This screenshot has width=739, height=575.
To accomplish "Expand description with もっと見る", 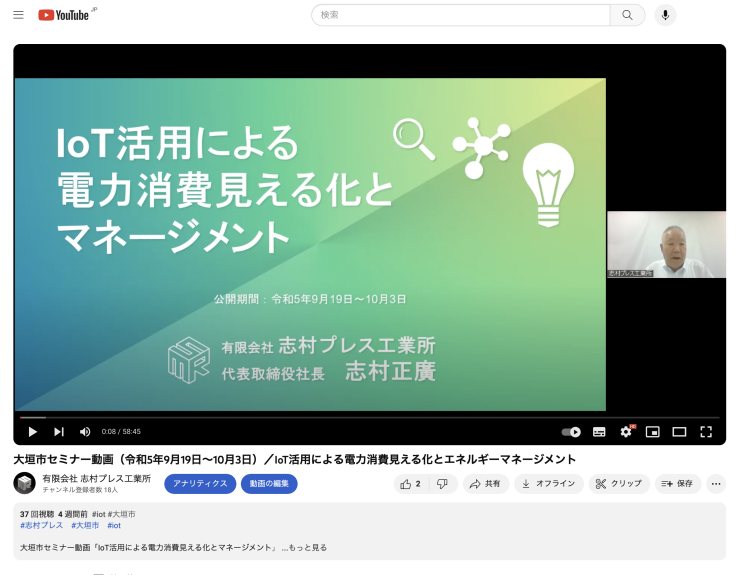I will tap(307, 548).
